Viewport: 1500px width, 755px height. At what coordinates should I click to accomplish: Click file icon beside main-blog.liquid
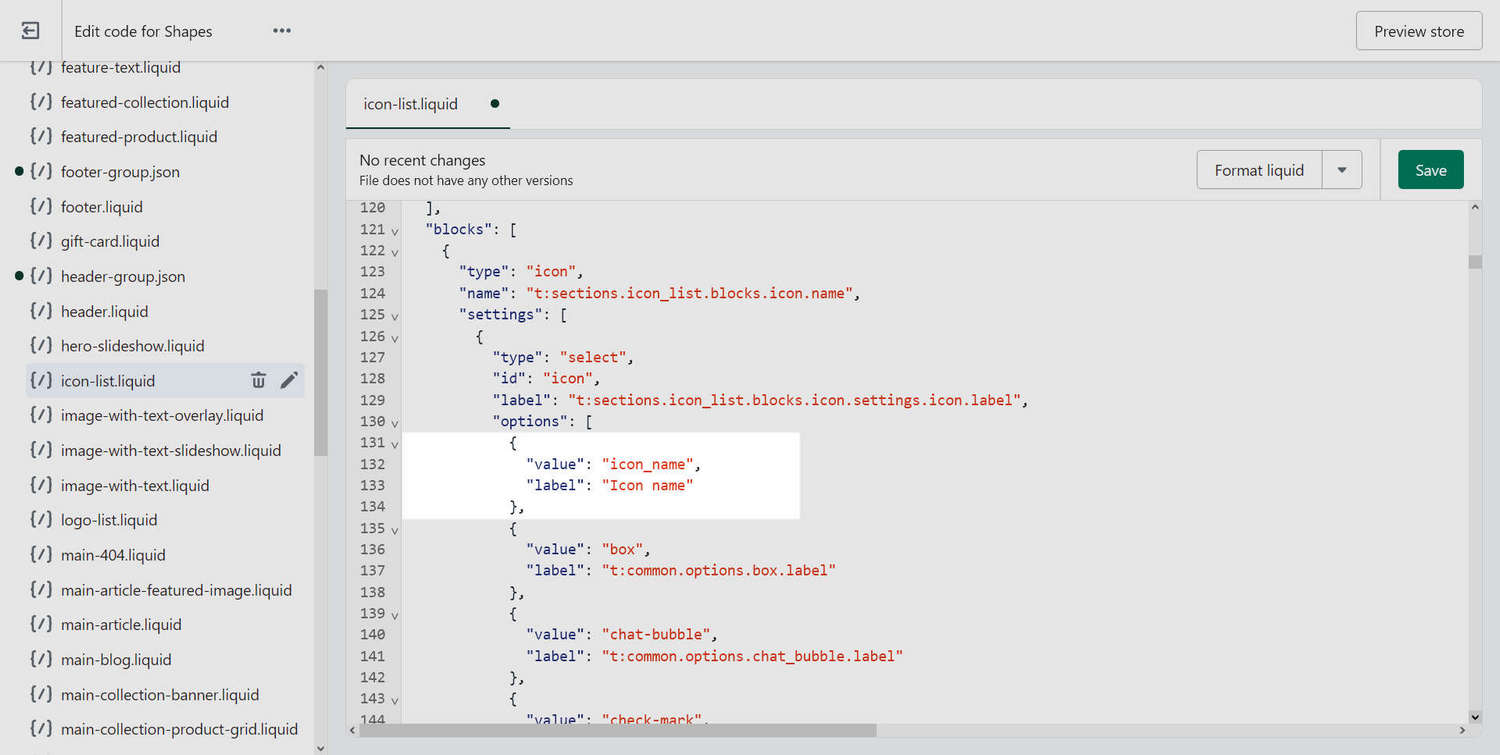(x=41, y=659)
